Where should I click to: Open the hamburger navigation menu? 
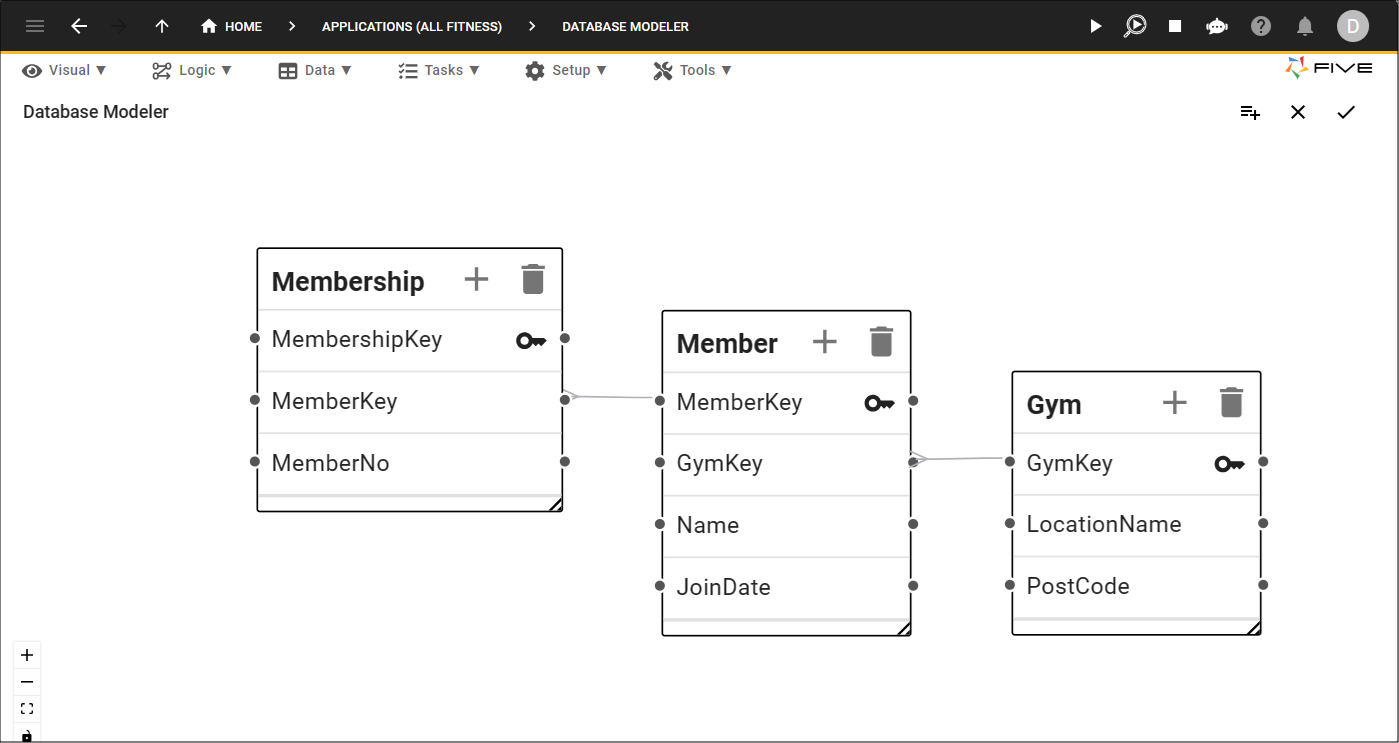[x=35, y=26]
